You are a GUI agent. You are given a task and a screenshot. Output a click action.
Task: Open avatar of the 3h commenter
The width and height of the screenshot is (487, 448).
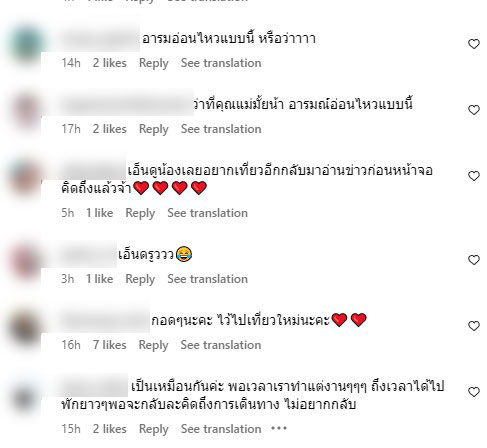[x=26, y=259]
